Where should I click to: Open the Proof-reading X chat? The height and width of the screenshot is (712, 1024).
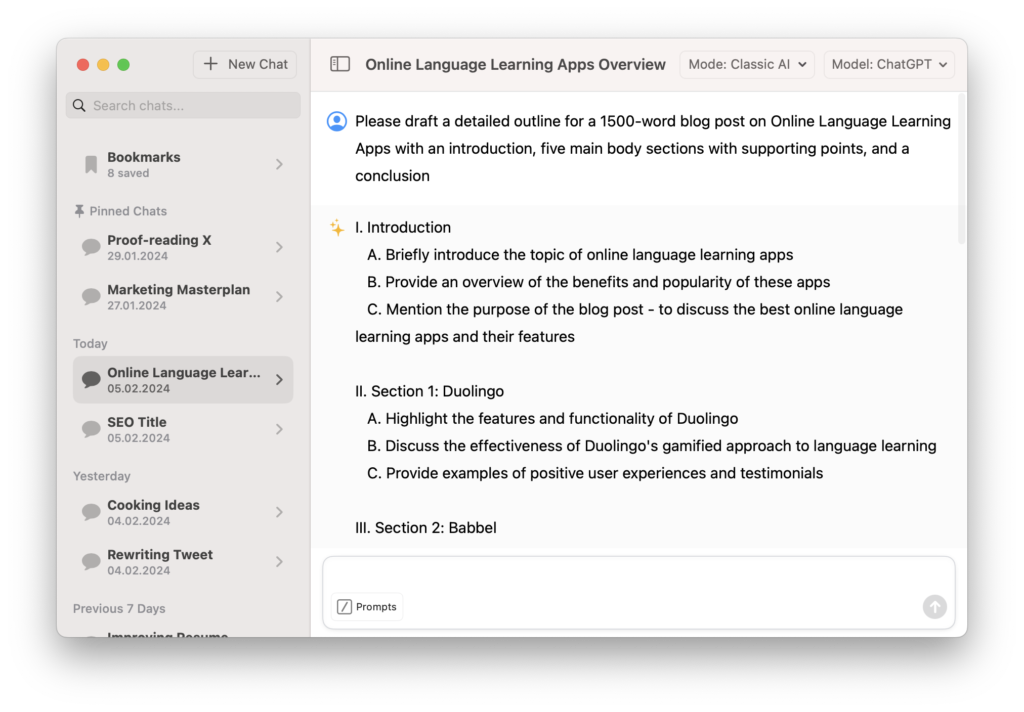183,247
